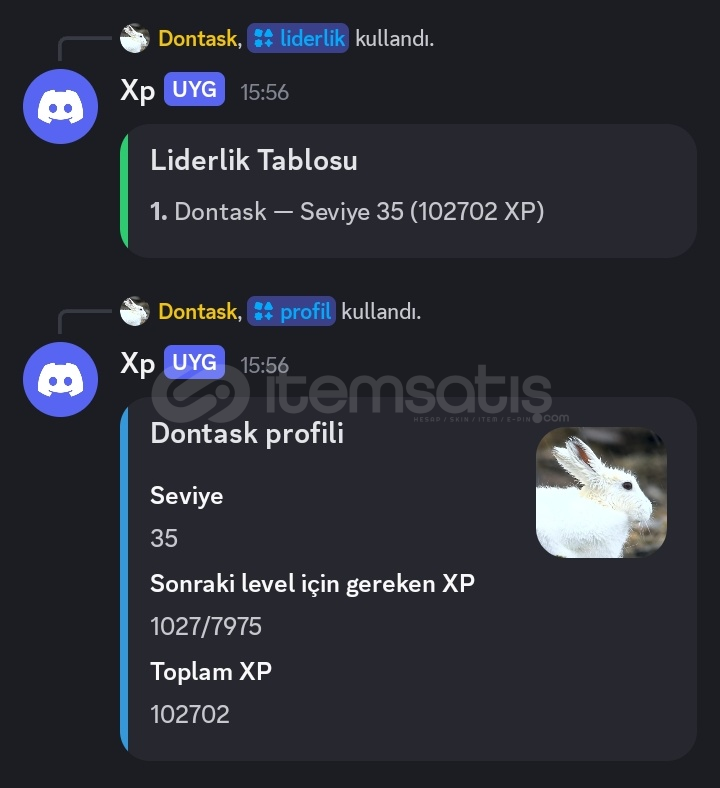
Task: Click the Toplam XP value 102702
Action: 190,714
